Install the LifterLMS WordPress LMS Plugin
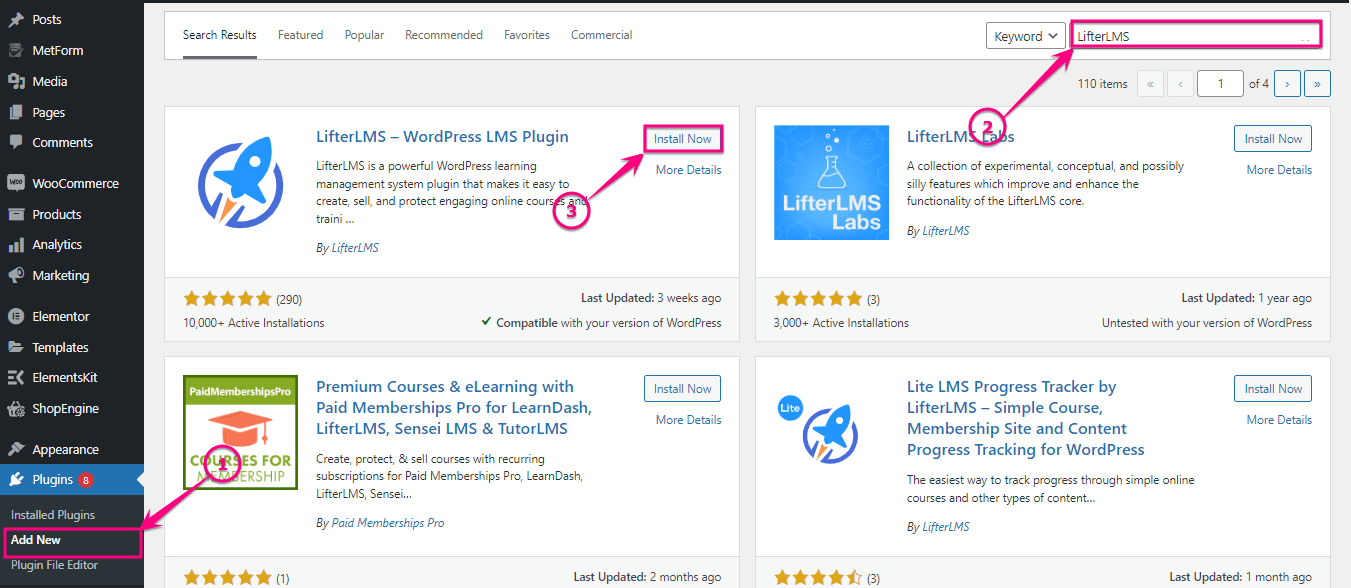Viewport: 1351px width, 588px height. (x=683, y=138)
